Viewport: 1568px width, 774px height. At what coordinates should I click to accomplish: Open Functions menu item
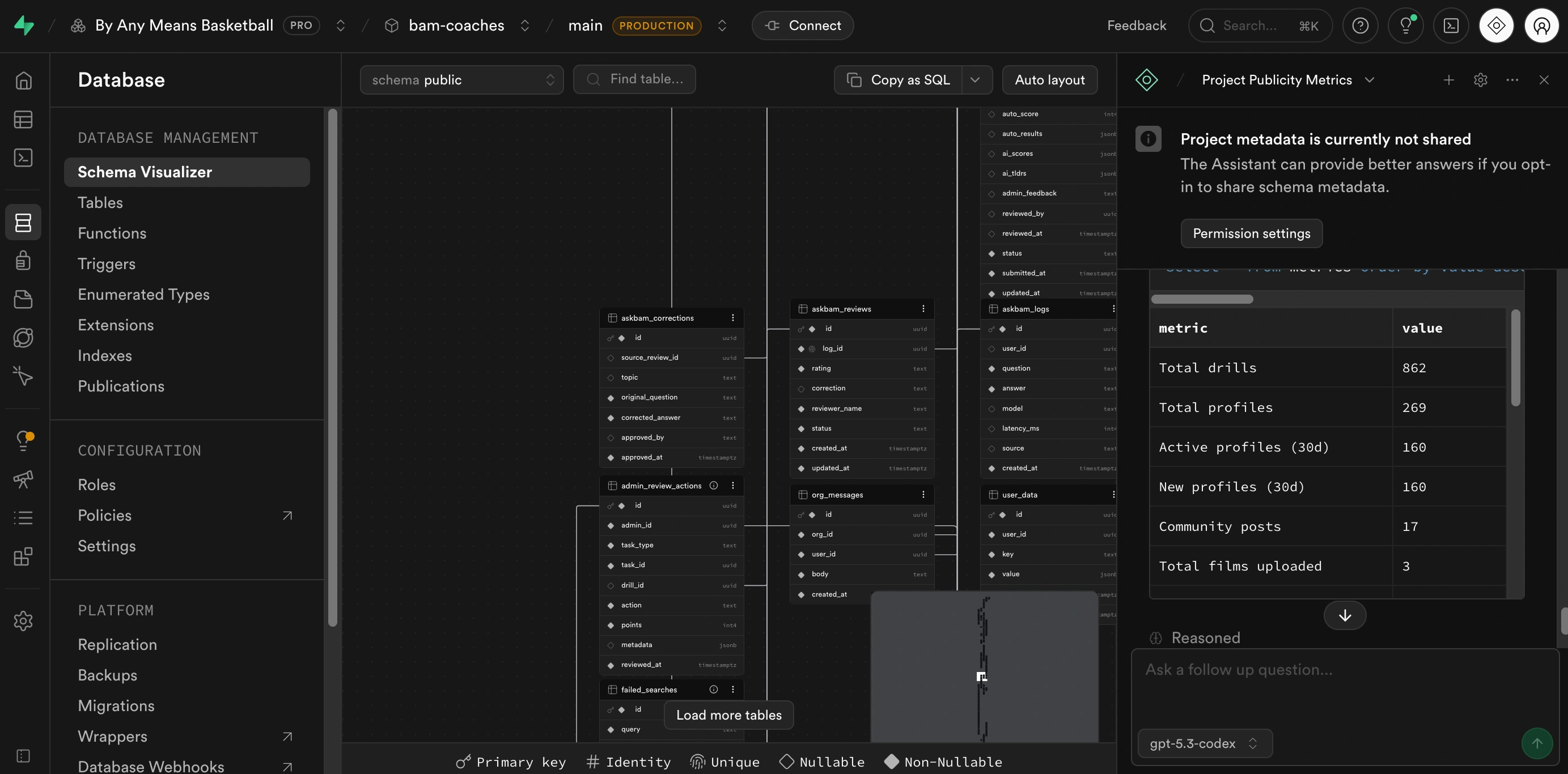point(112,233)
